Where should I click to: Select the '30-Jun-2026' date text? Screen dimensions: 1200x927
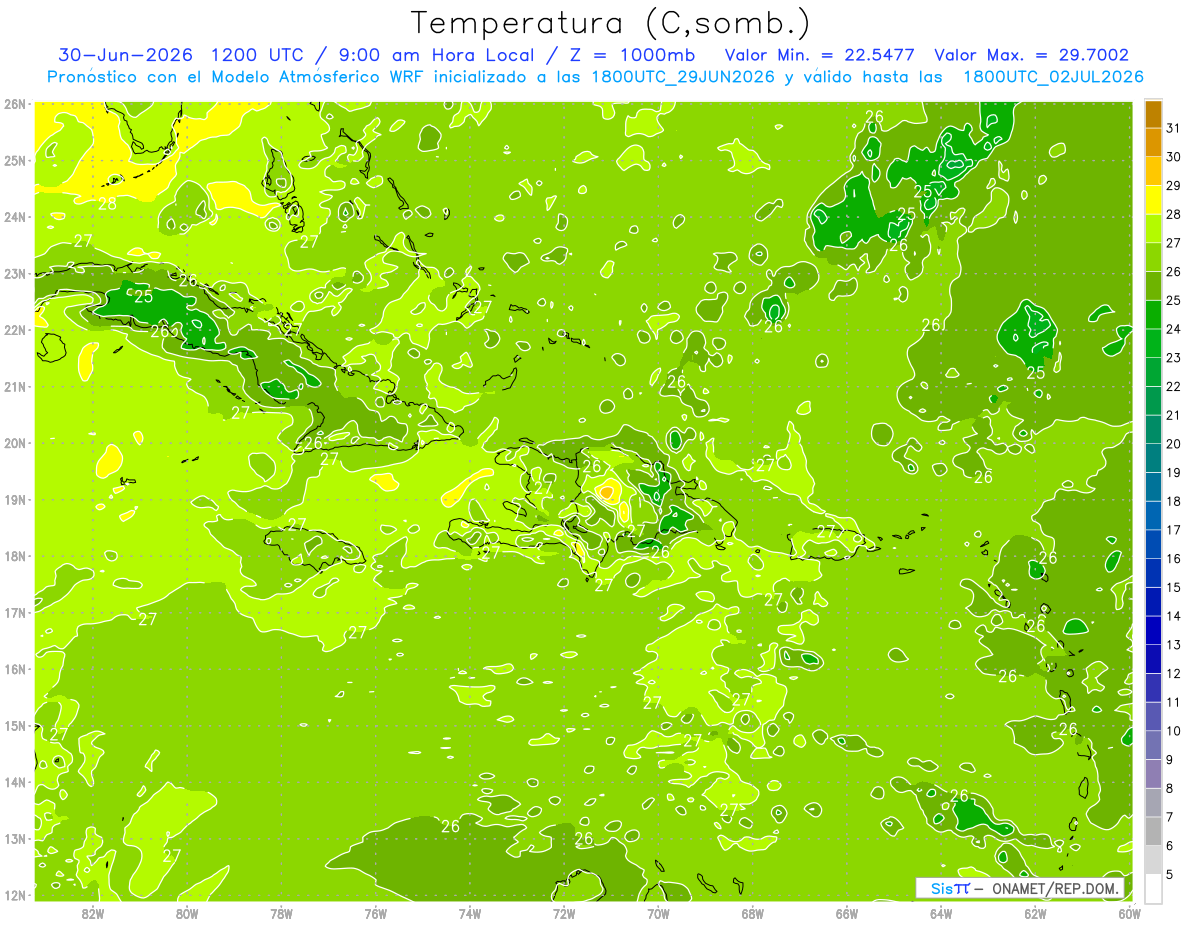pyautogui.click(x=125, y=55)
